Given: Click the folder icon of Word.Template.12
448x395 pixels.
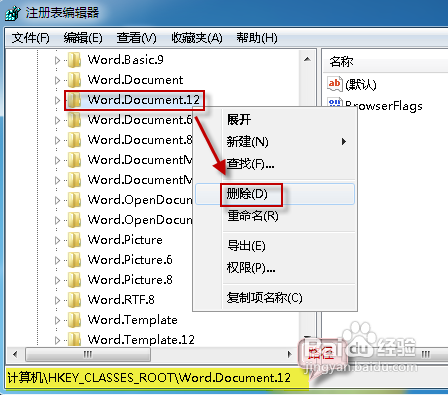Looking at the screenshot, I should click(x=74, y=340).
